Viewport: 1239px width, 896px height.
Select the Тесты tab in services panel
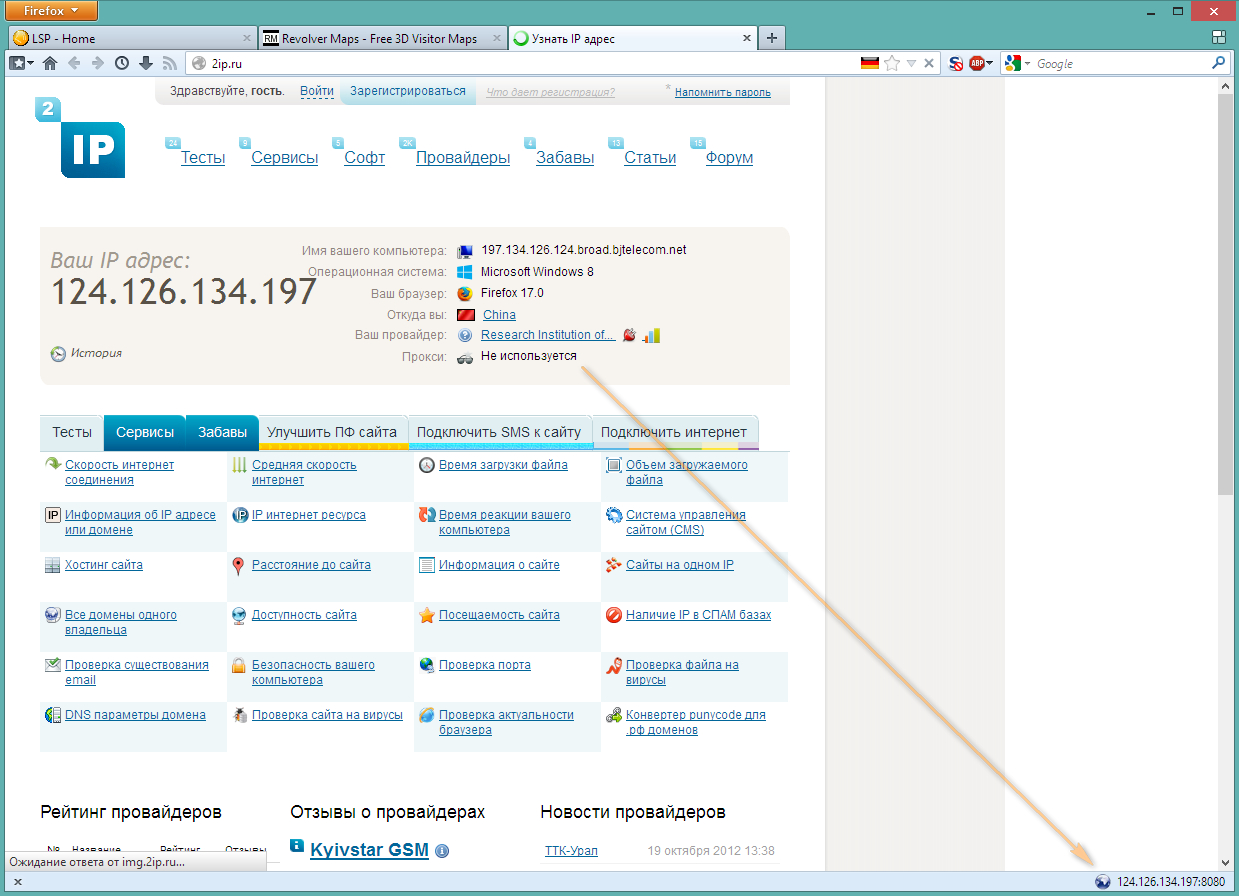point(72,432)
